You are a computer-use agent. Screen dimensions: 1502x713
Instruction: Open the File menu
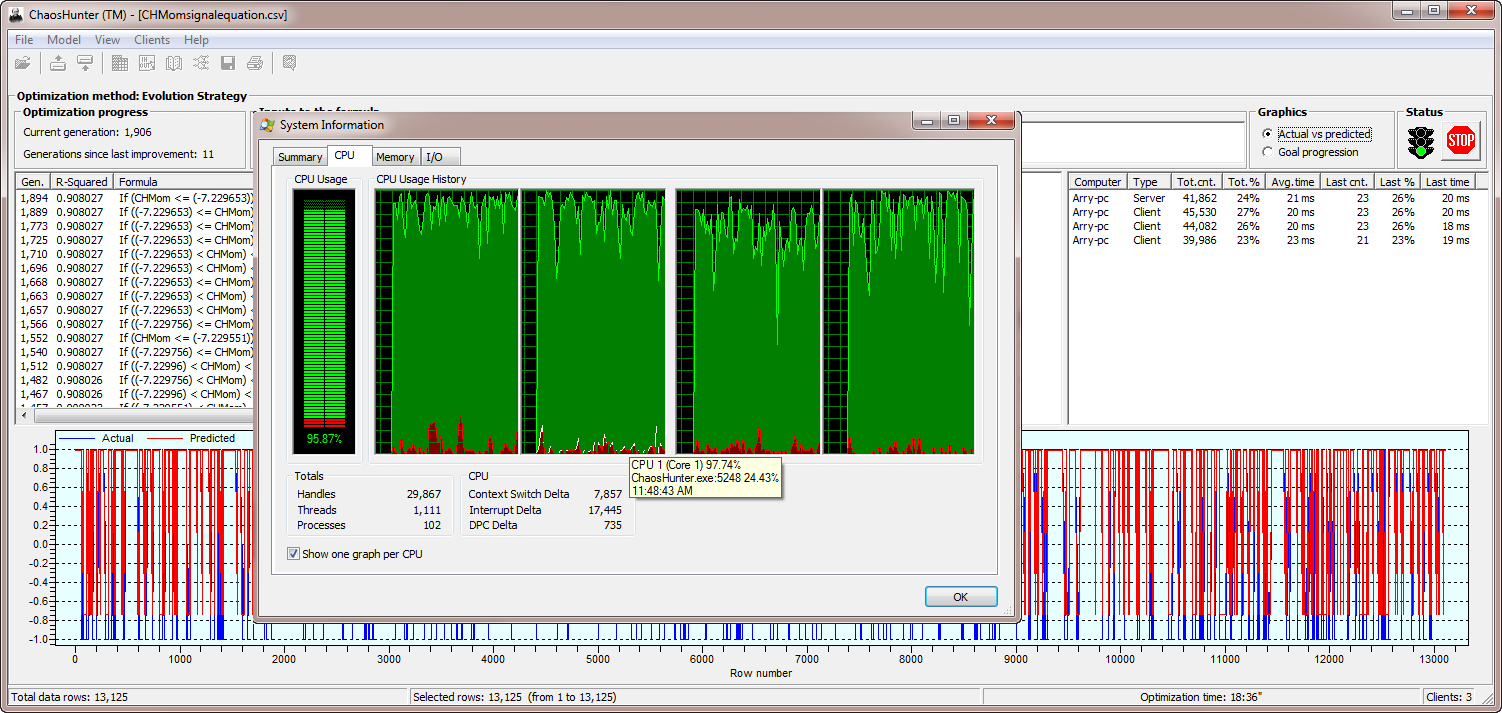click(24, 40)
